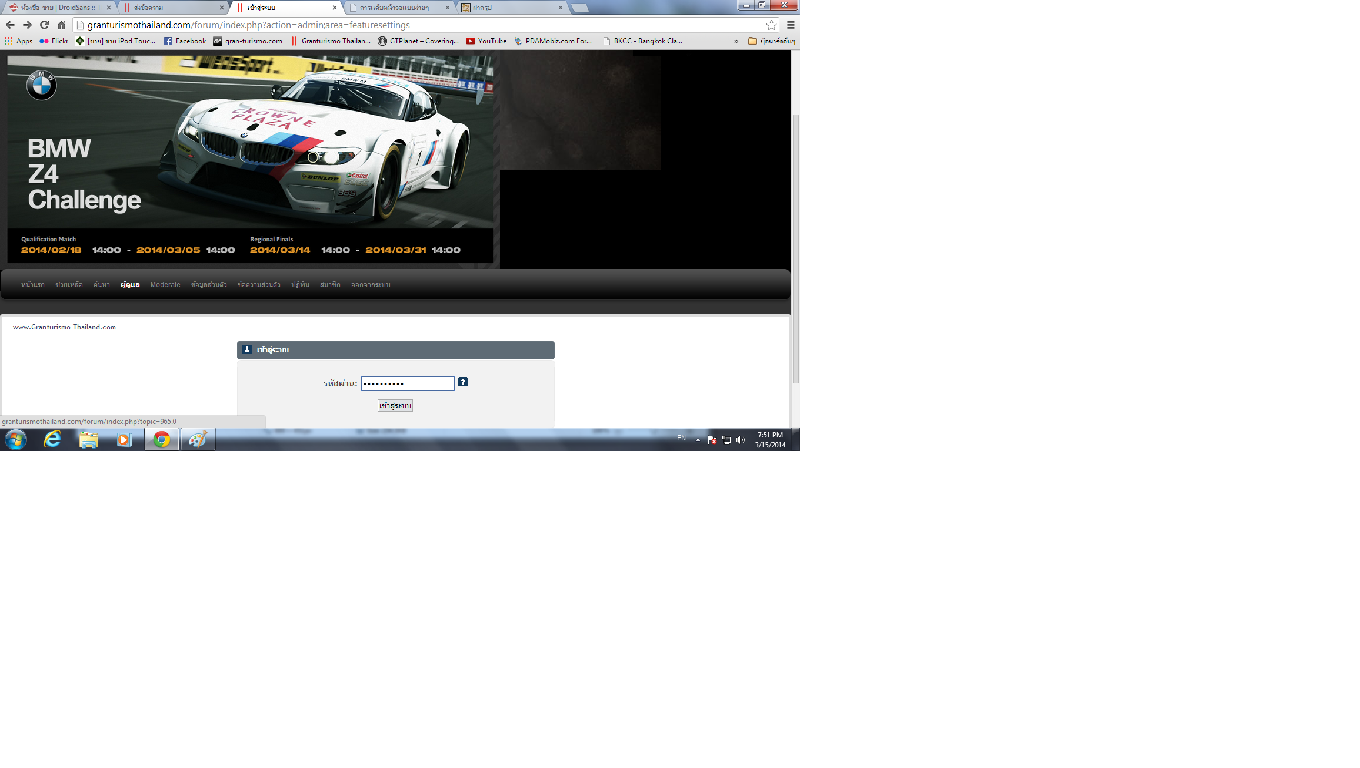Open the Windows Start menu orb
Screen dimensions: 1360x768
(x=16, y=440)
